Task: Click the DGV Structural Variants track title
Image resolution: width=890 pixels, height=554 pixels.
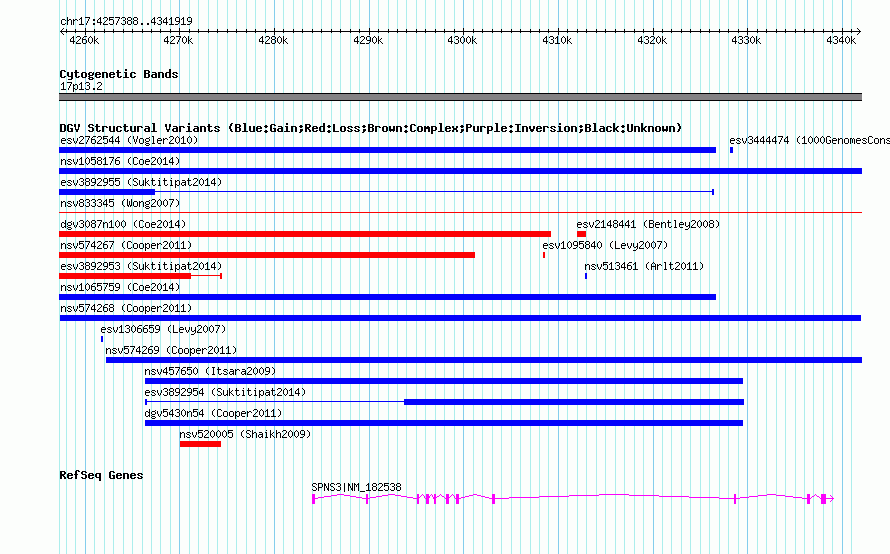Action: pyautogui.click(x=371, y=128)
